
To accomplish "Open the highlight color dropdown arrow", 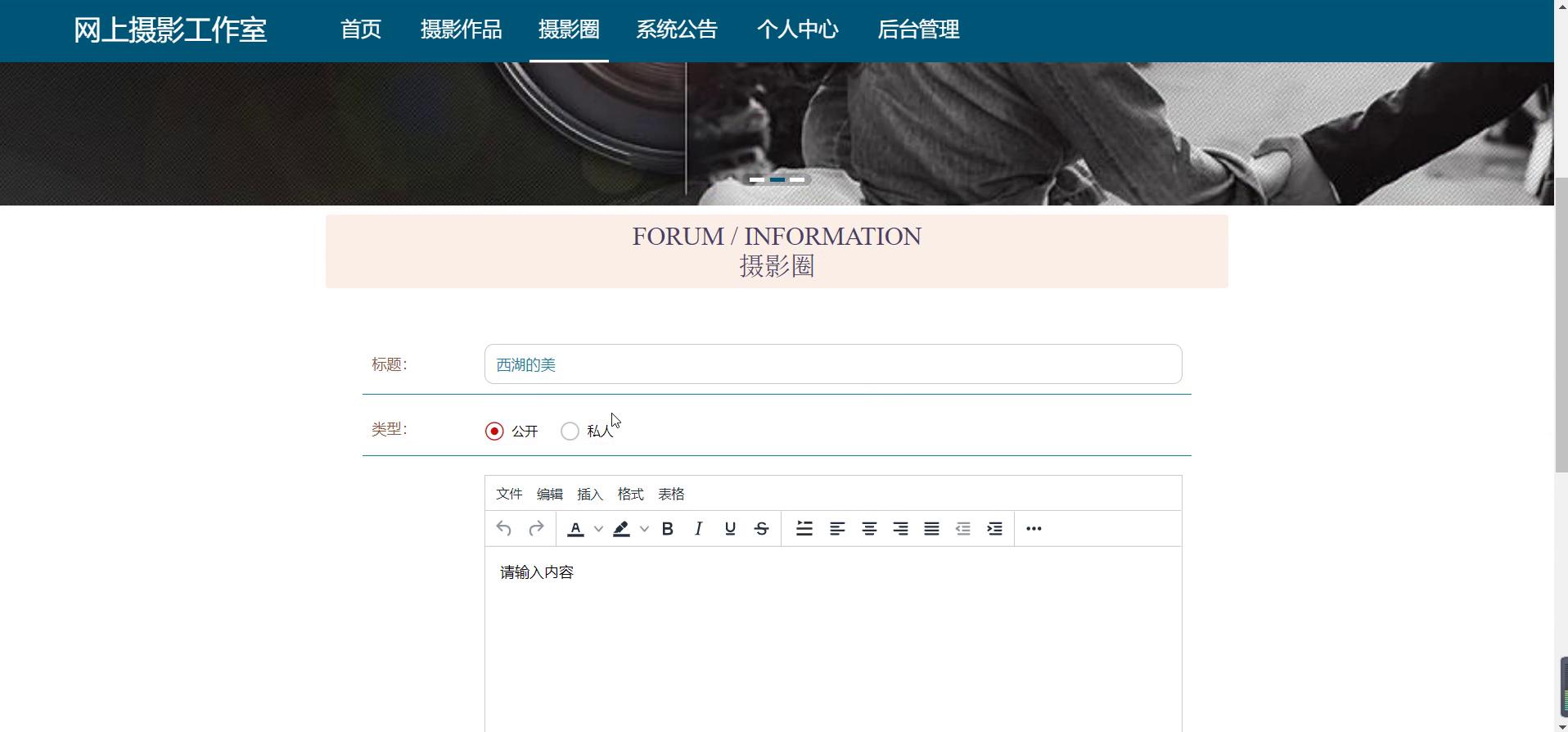I will coord(644,529).
